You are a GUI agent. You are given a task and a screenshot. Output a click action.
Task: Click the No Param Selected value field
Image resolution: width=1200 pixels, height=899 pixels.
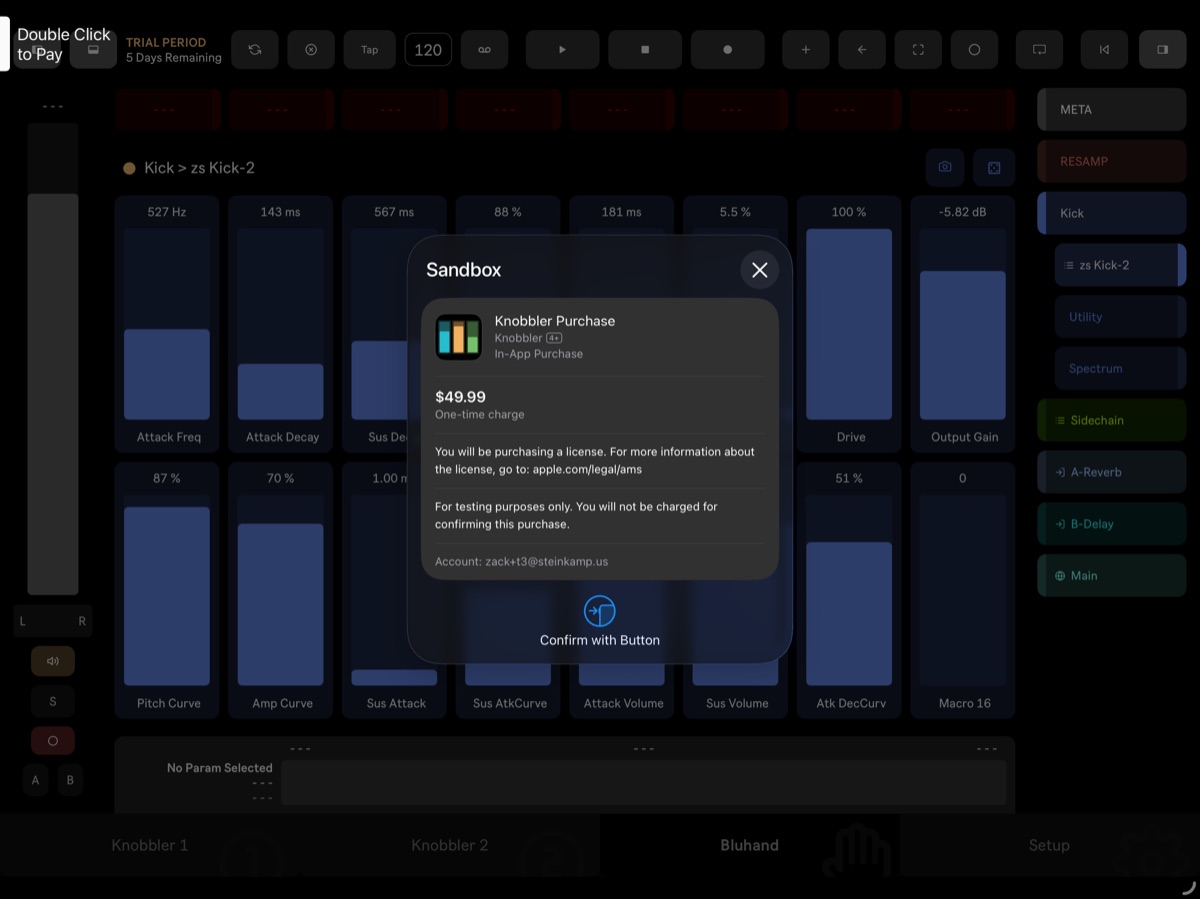tap(643, 782)
